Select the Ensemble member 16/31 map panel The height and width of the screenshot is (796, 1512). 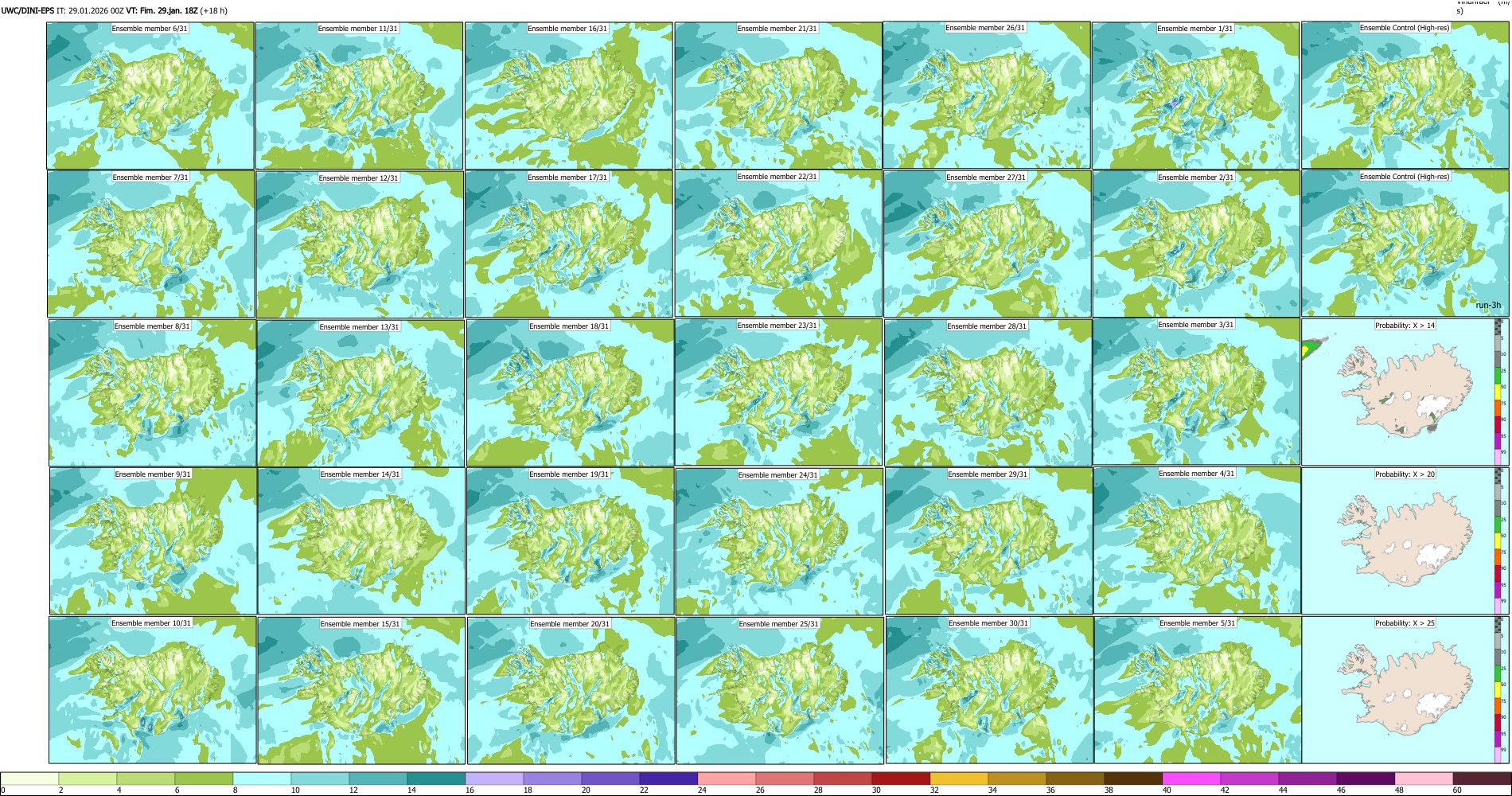point(568,96)
